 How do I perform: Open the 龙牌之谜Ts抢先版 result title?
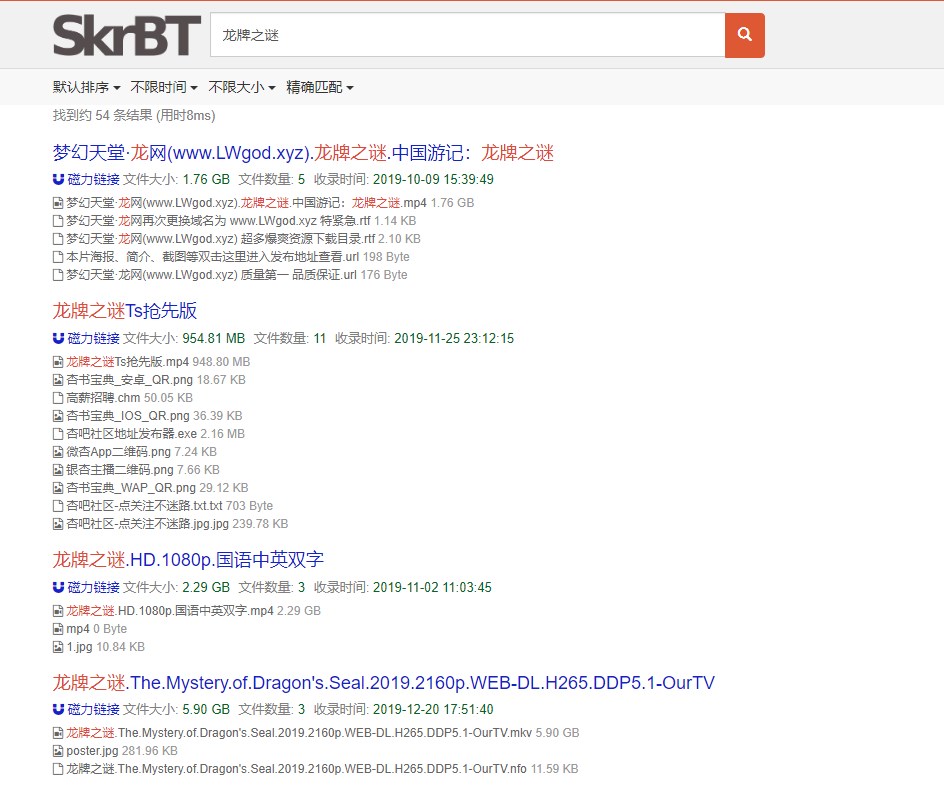[125, 311]
